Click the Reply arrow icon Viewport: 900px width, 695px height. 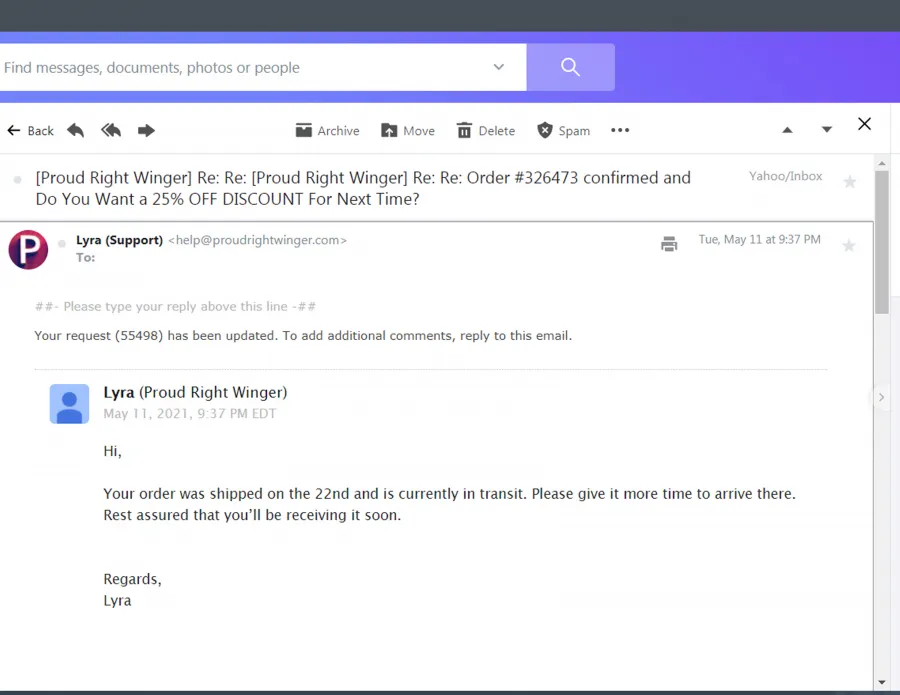coord(75,131)
